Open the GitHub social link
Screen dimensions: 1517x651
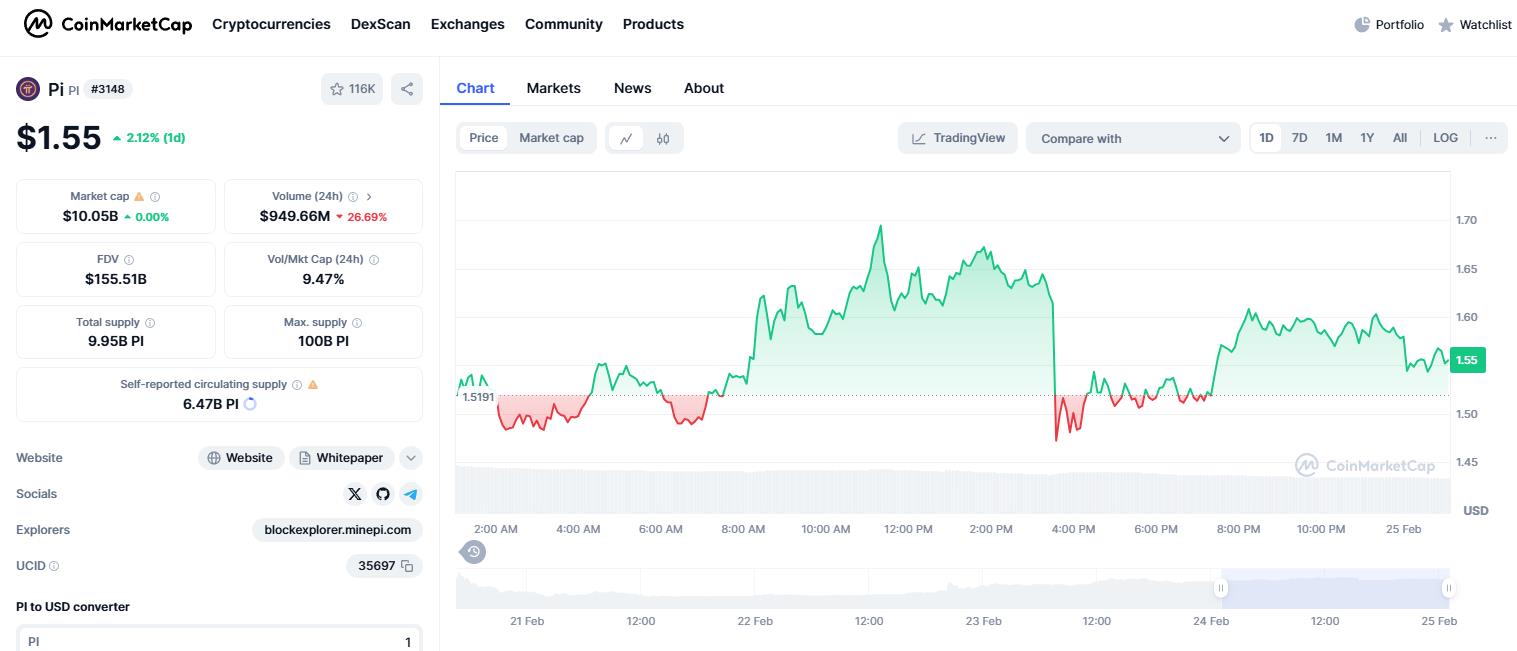click(x=383, y=494)
